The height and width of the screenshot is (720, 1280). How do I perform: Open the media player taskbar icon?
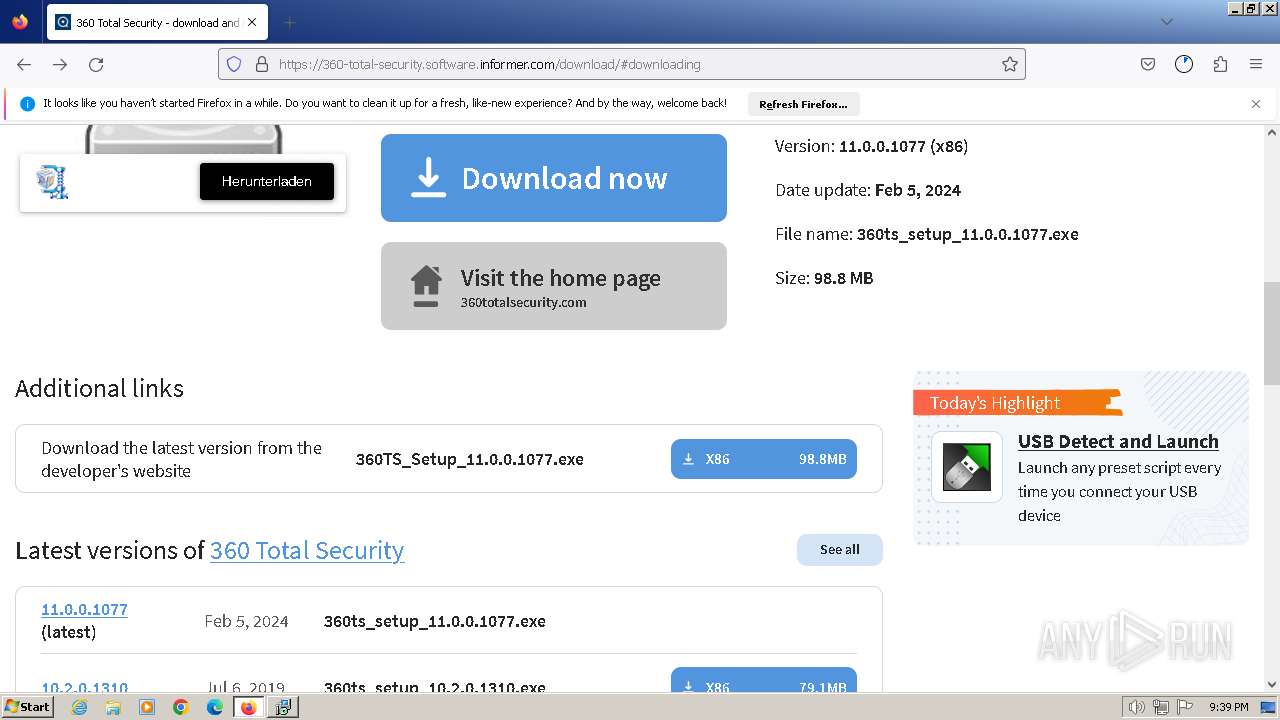coord(147,707)
